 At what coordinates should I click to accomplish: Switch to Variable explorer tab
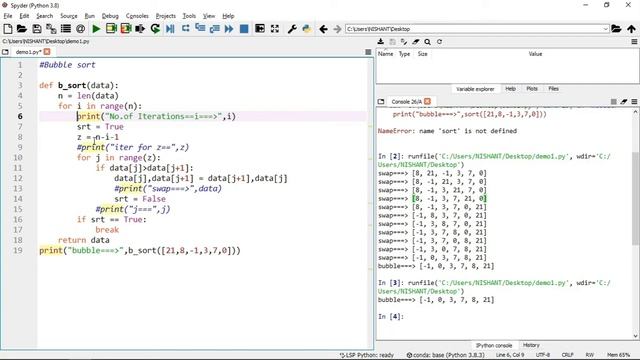click(475, 89)
